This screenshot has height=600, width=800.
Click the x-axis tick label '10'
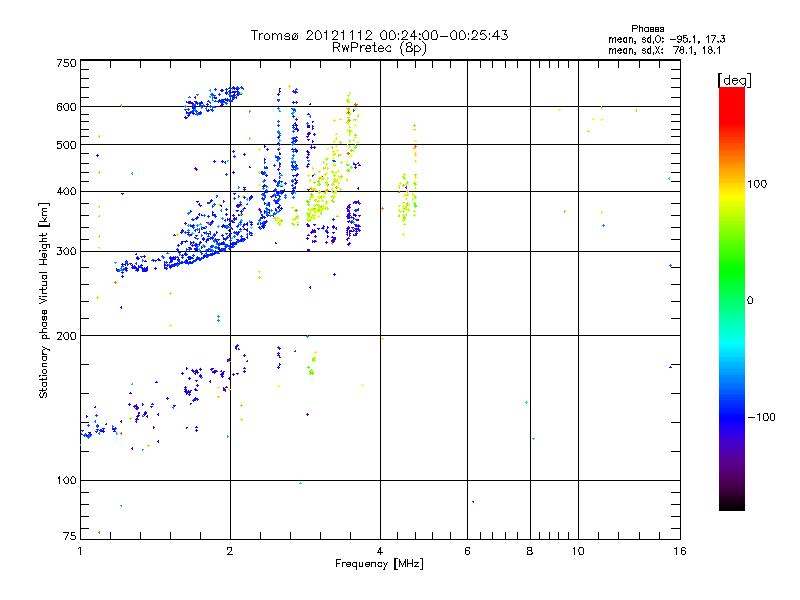578,551
